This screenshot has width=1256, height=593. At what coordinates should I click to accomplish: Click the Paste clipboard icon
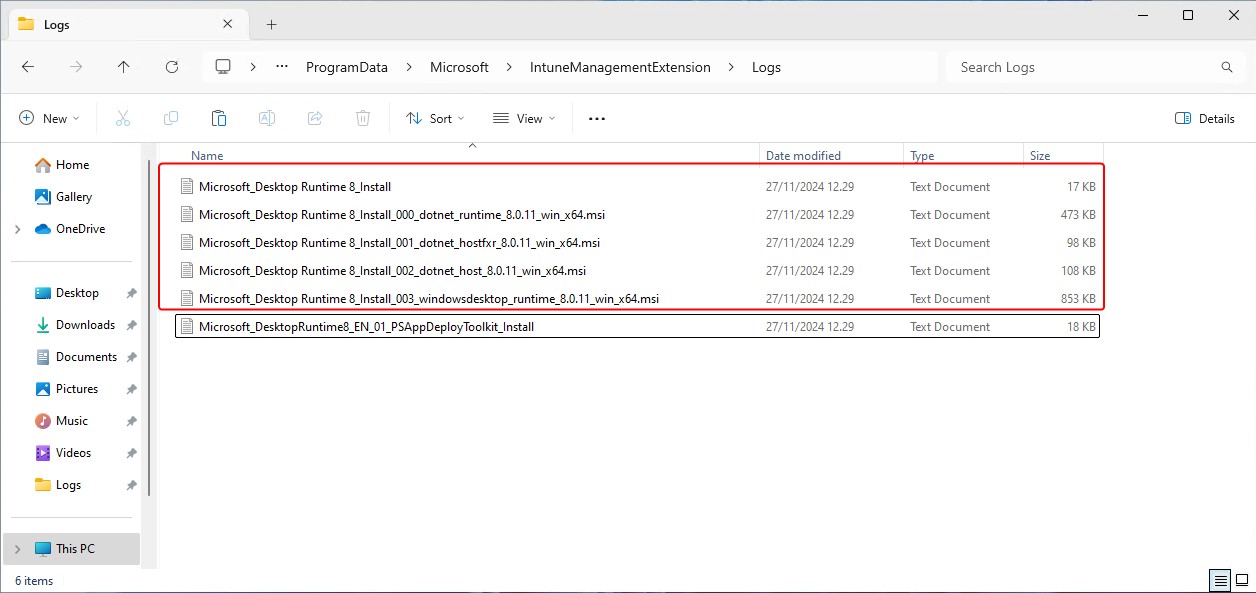tap(219, 118)
